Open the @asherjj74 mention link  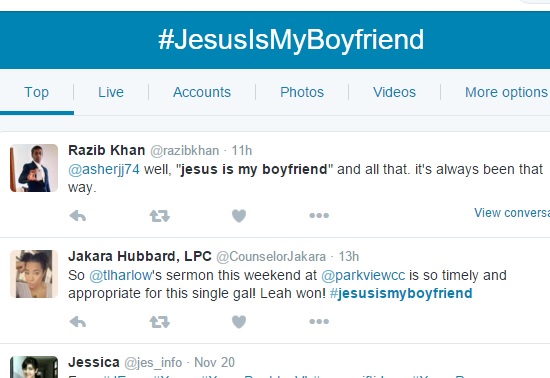click(x=104, y=169)
